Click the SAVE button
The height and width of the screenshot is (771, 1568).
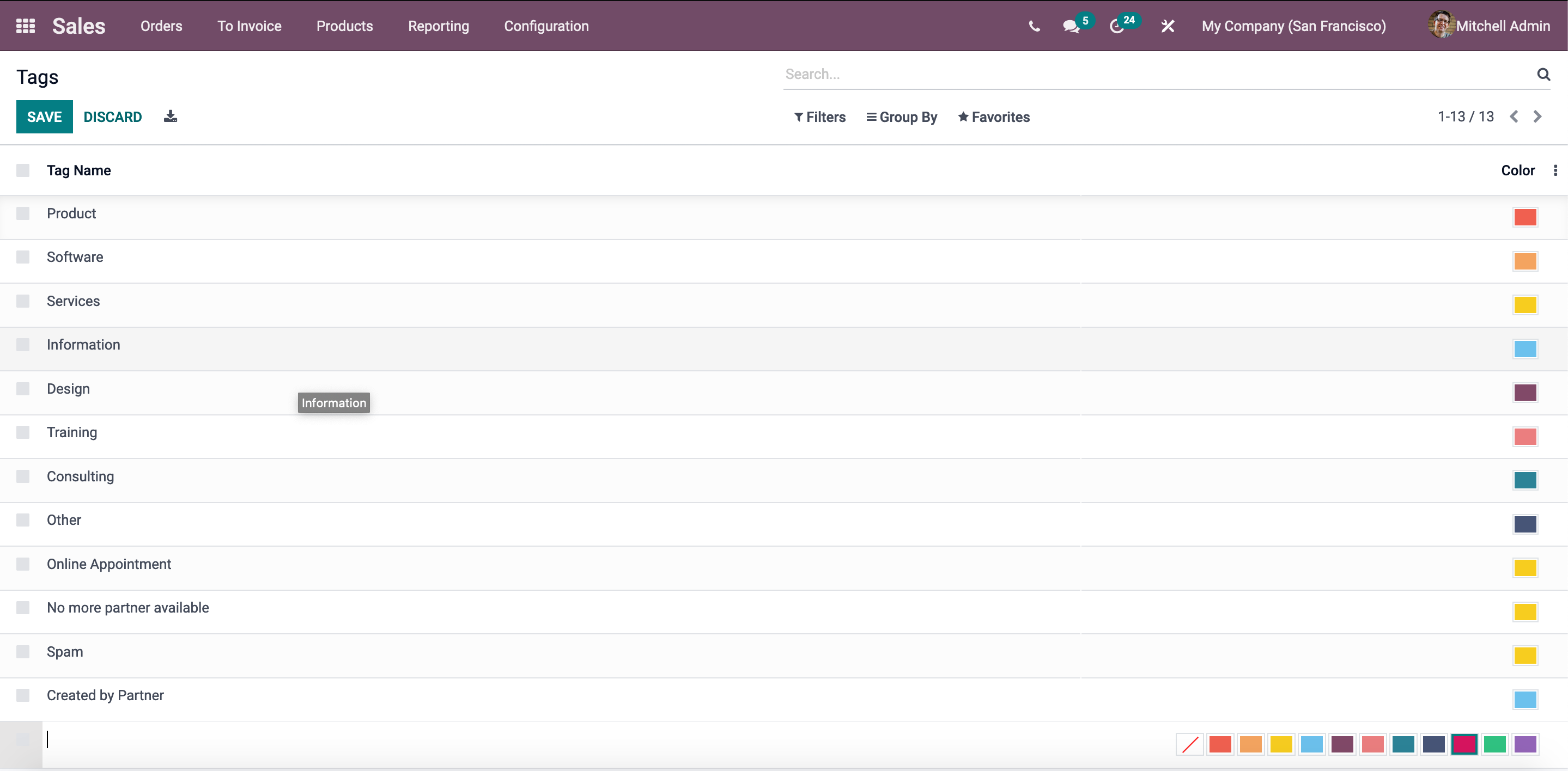(45, 117)
